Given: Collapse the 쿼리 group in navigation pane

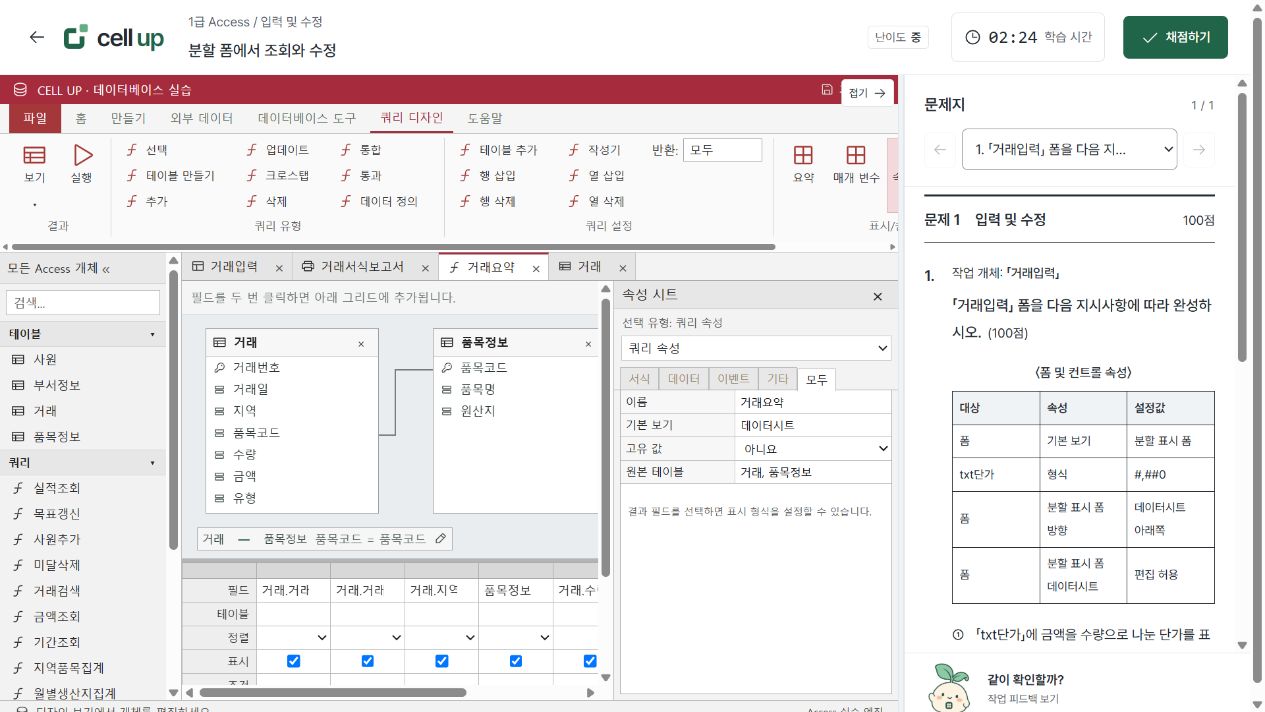Looking at the screenshot, I should point(153,463).
